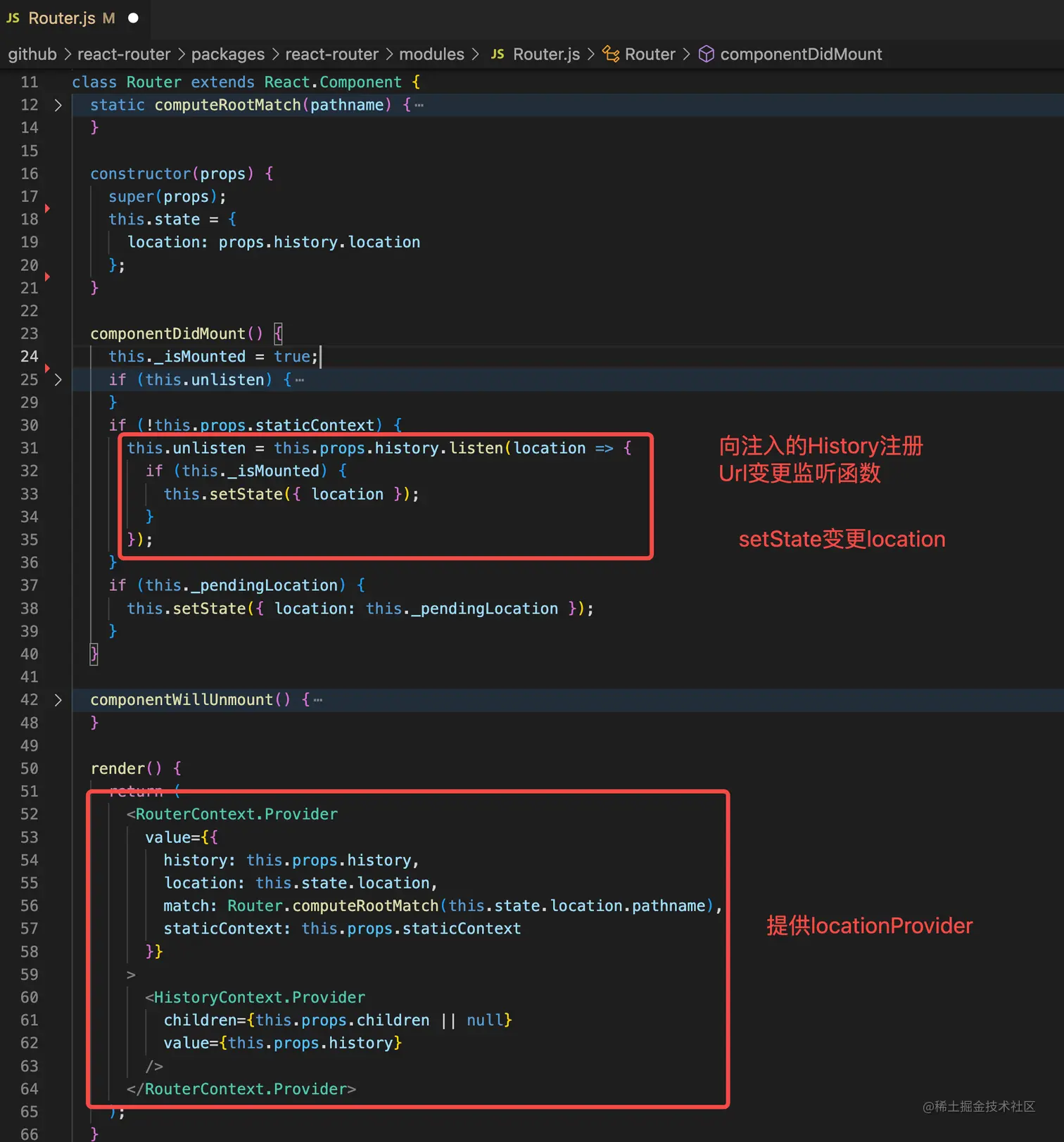Click 'value={this.props.history}' on line 62

[282, 1043]
